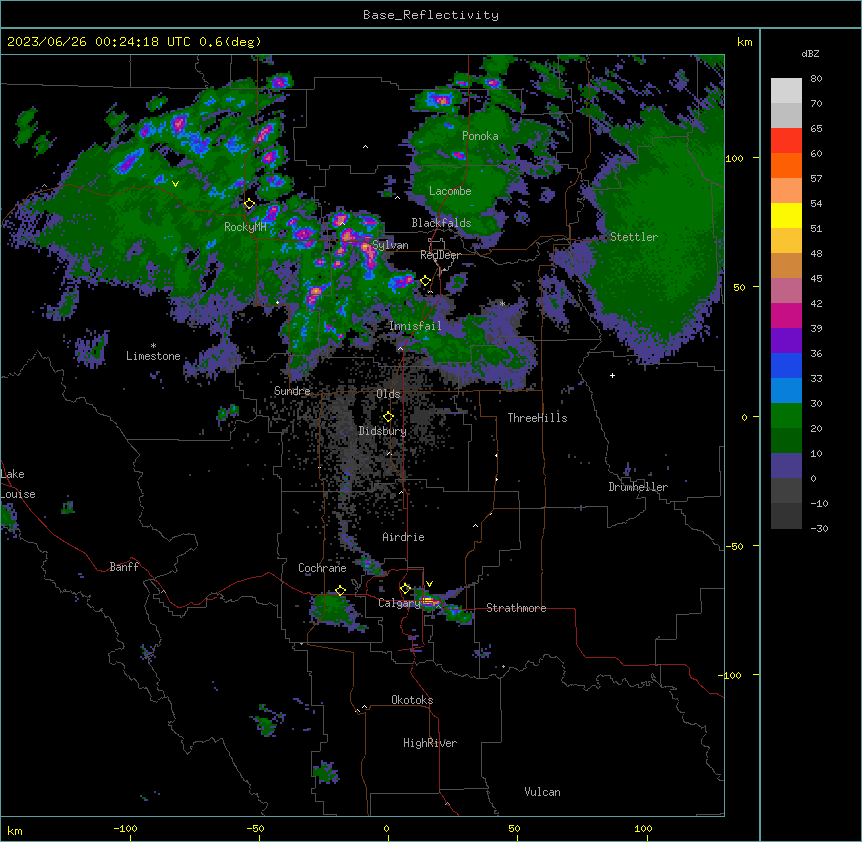This screenshot has height=842, width=862.
Task: Click the yellow V marker northeast of Calgary
Action: click(429, 584)
